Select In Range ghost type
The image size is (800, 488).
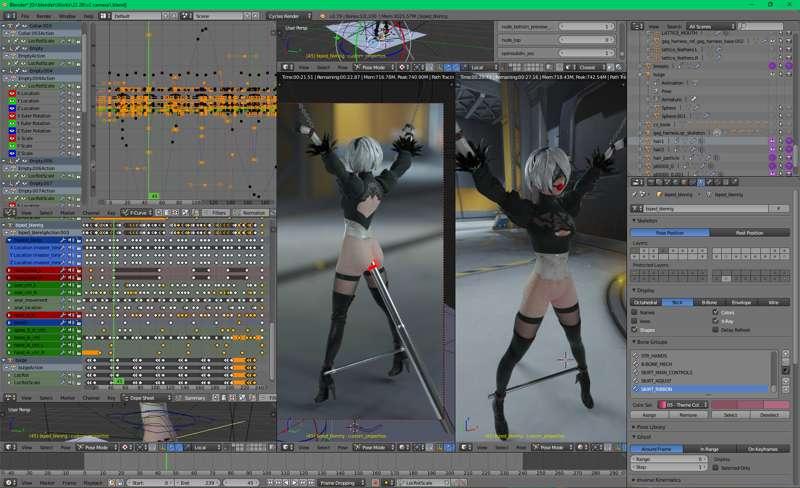[710, 449]
